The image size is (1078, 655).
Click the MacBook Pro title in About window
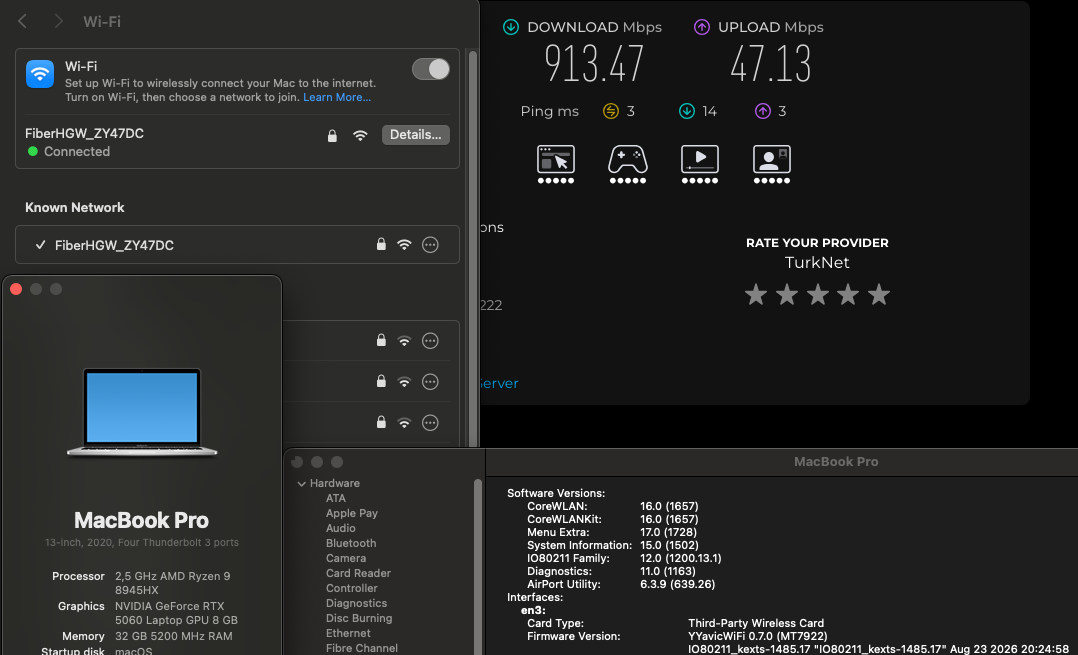(142, 520)
